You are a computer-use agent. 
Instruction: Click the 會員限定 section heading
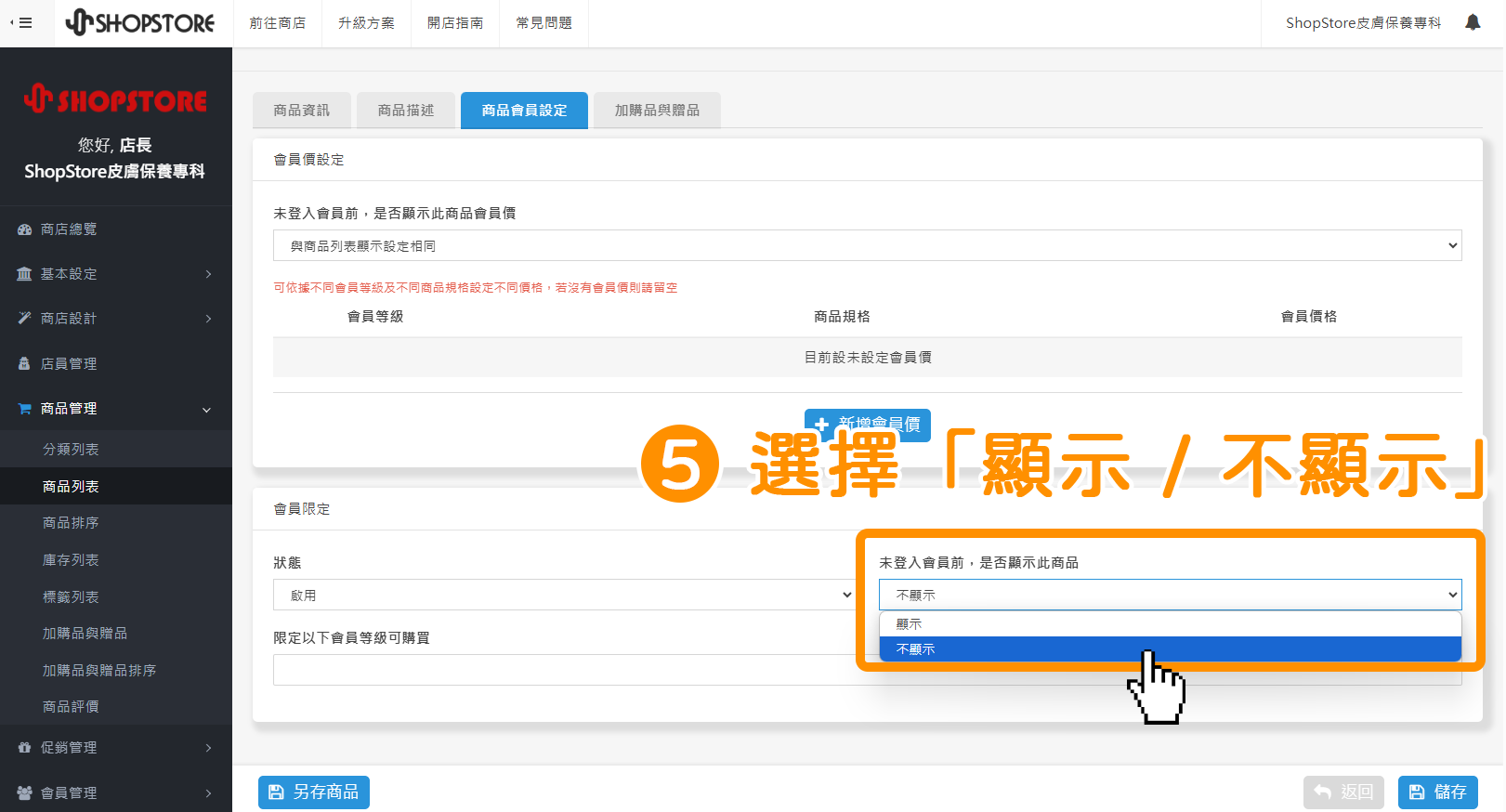tap(302, 509)
